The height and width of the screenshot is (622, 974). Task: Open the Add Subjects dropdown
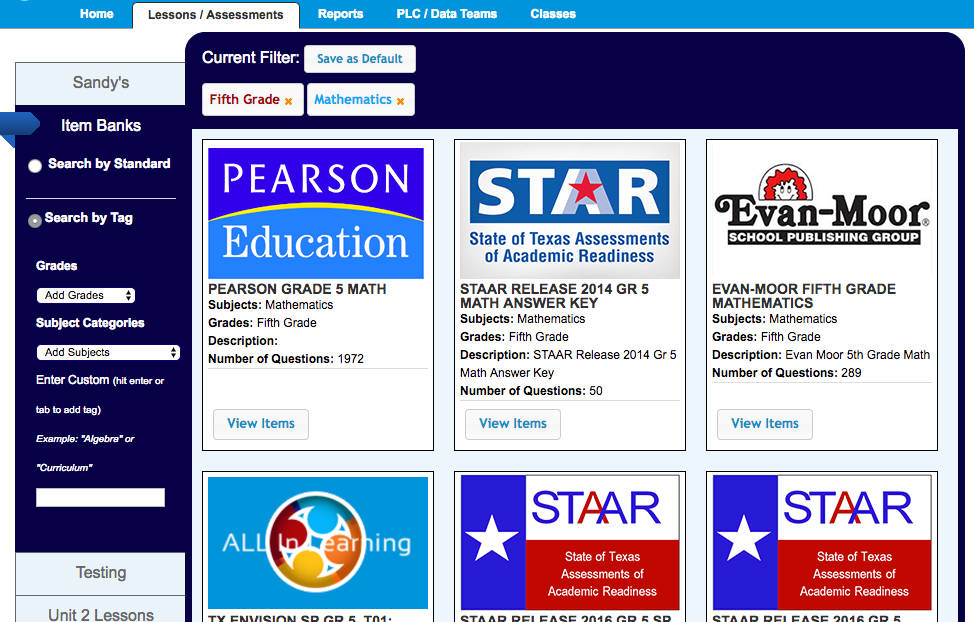[x=108, y=352]
